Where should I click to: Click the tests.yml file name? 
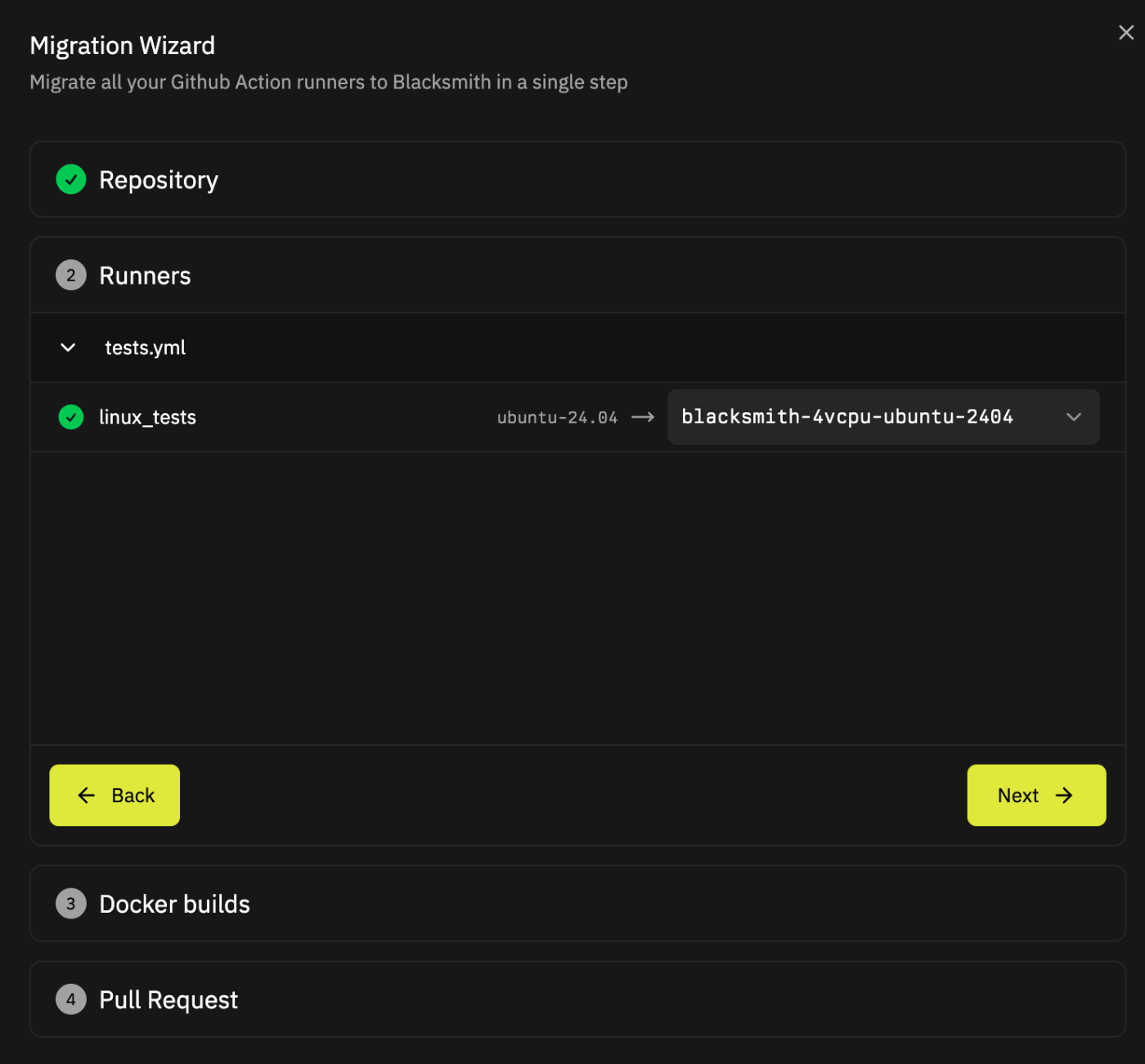click(x=146, y=348)
